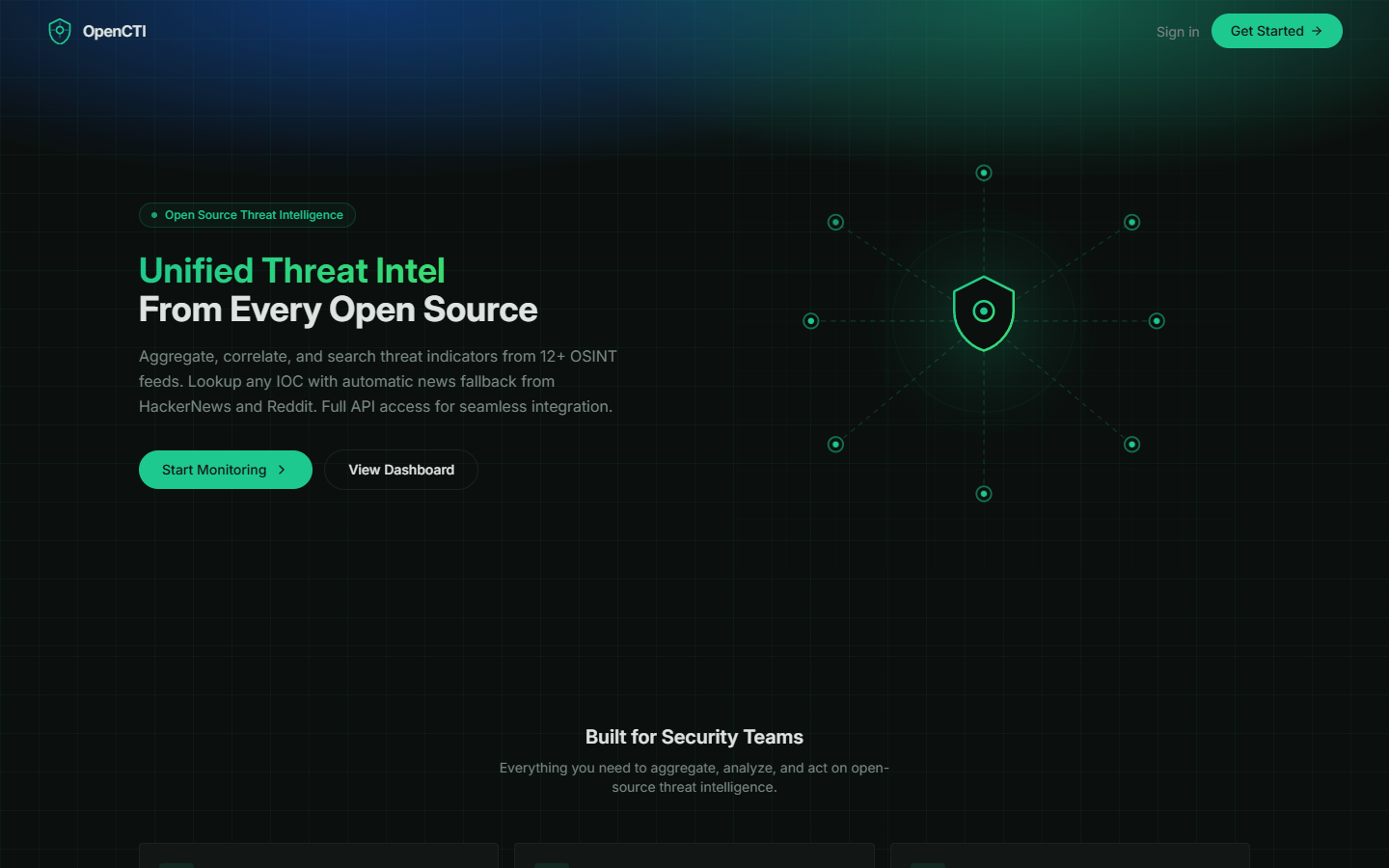Image resolution: width=1389 pixels, height=868 pixels.
Task: Click the chevron inside the Start Monitoring button
Action: 282,470
